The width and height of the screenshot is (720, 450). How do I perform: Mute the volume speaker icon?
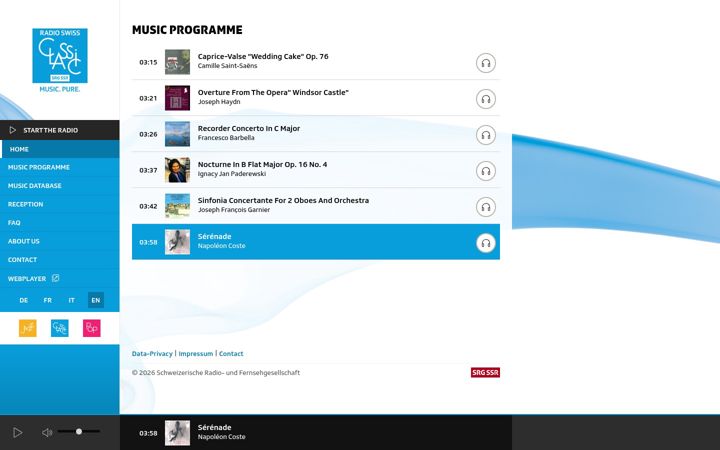(x=47, y=433)
